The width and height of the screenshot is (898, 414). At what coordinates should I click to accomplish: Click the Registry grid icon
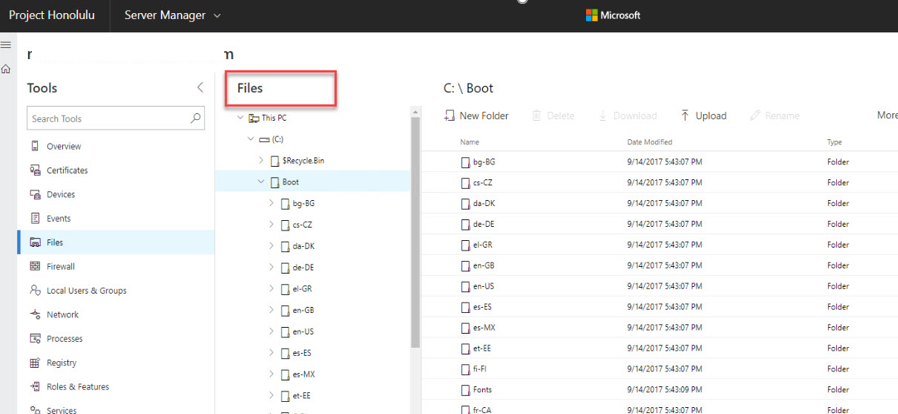pos(35,362)
